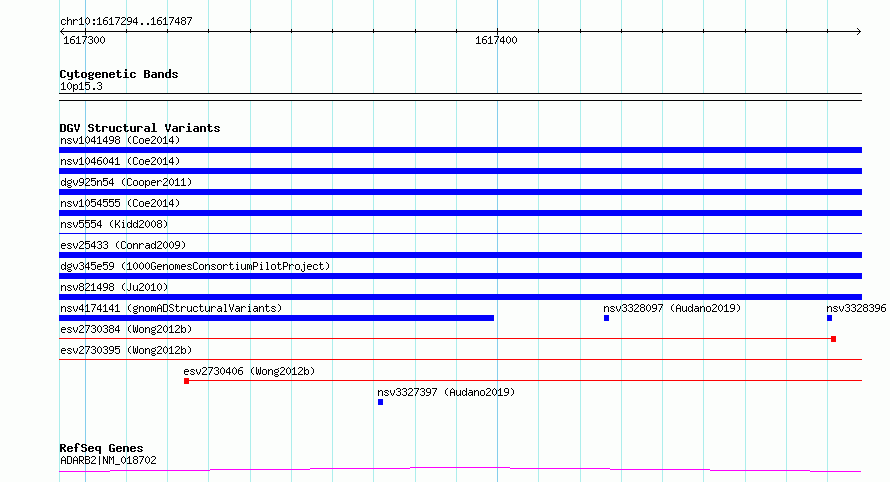
Task: Select the nsv1046041 (Coe2014) variant bar
Action: coord(460,171)
